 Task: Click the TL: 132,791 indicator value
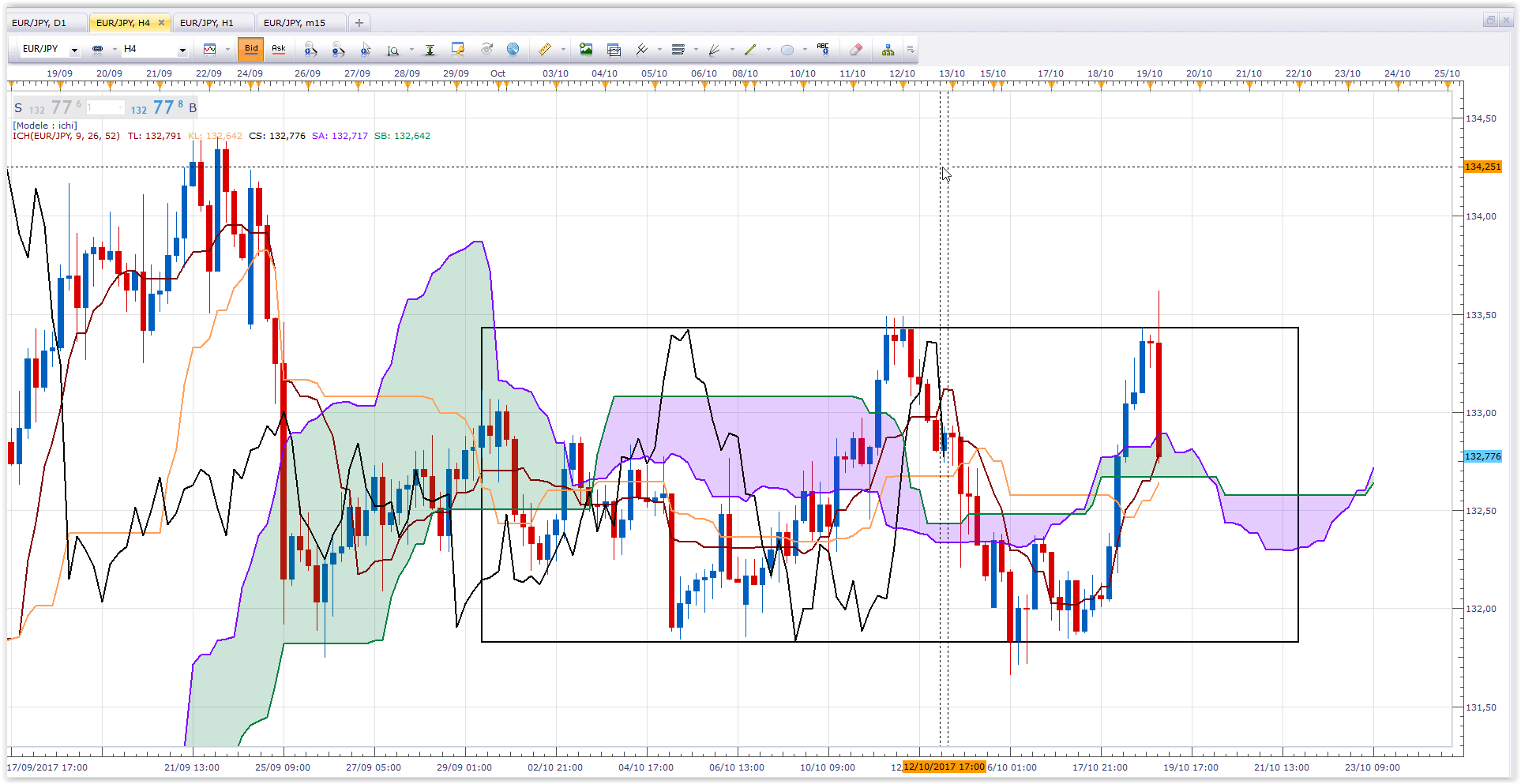point(155,136)
